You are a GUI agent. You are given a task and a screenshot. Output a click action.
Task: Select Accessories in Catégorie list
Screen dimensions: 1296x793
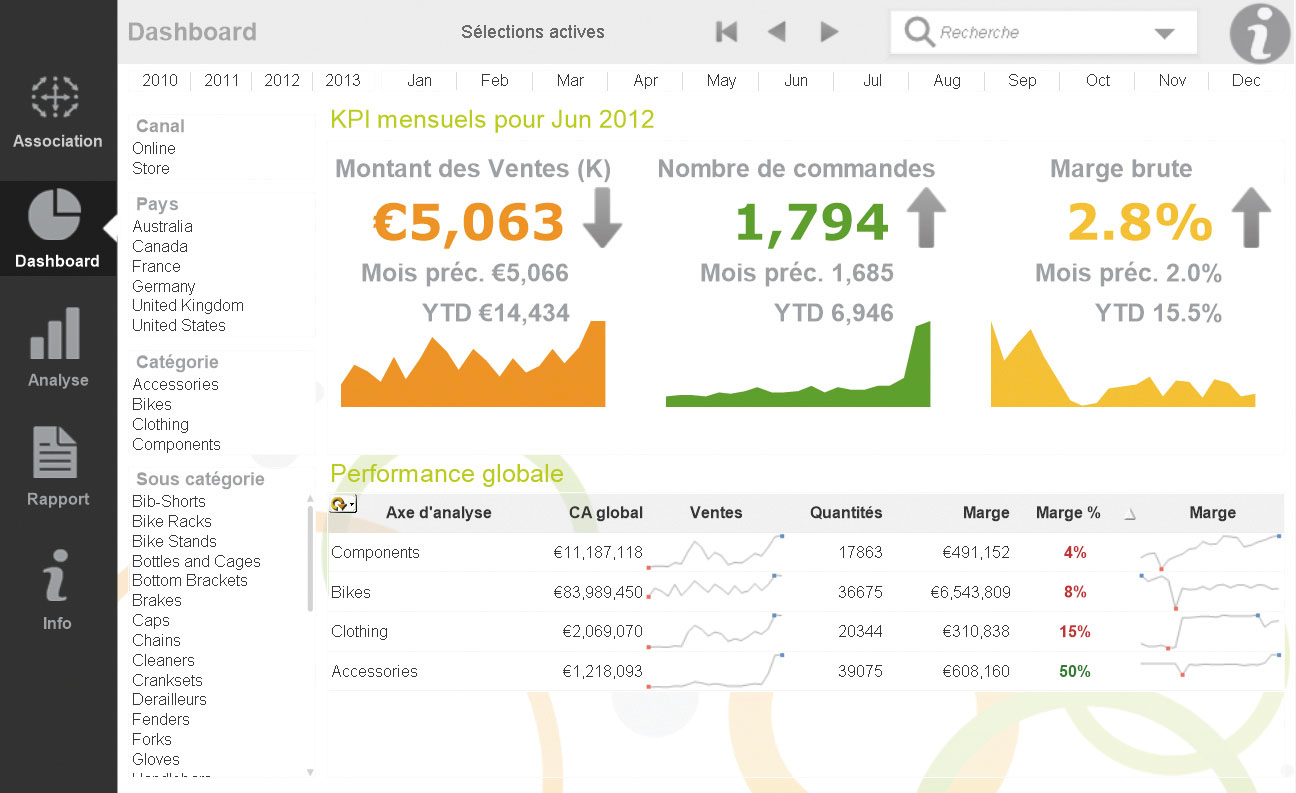click(175, 384)
